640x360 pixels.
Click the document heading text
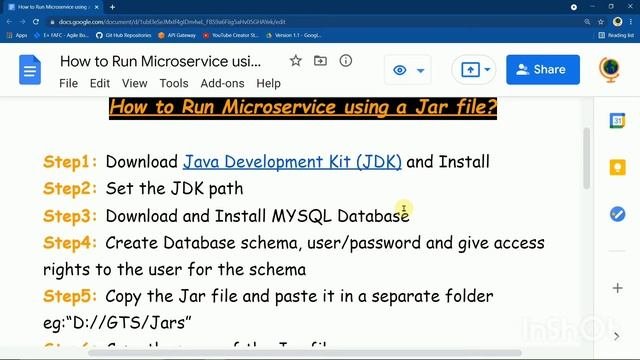[303, 107]
